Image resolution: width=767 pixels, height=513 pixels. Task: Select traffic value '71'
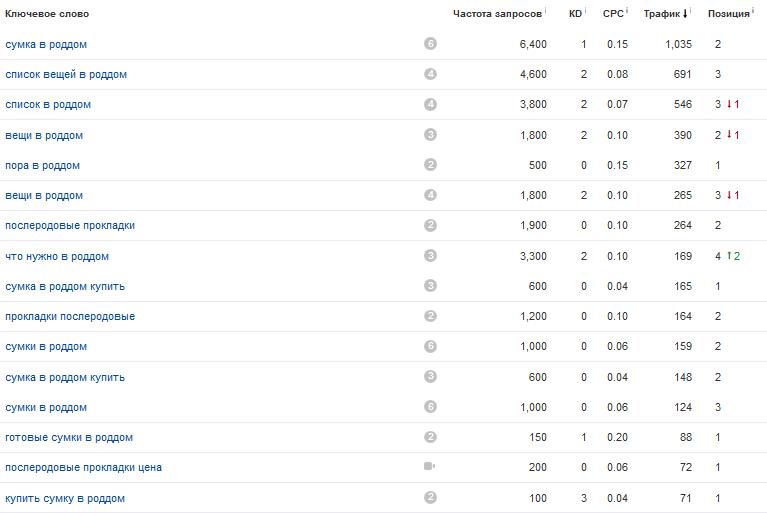coord(686,498)
